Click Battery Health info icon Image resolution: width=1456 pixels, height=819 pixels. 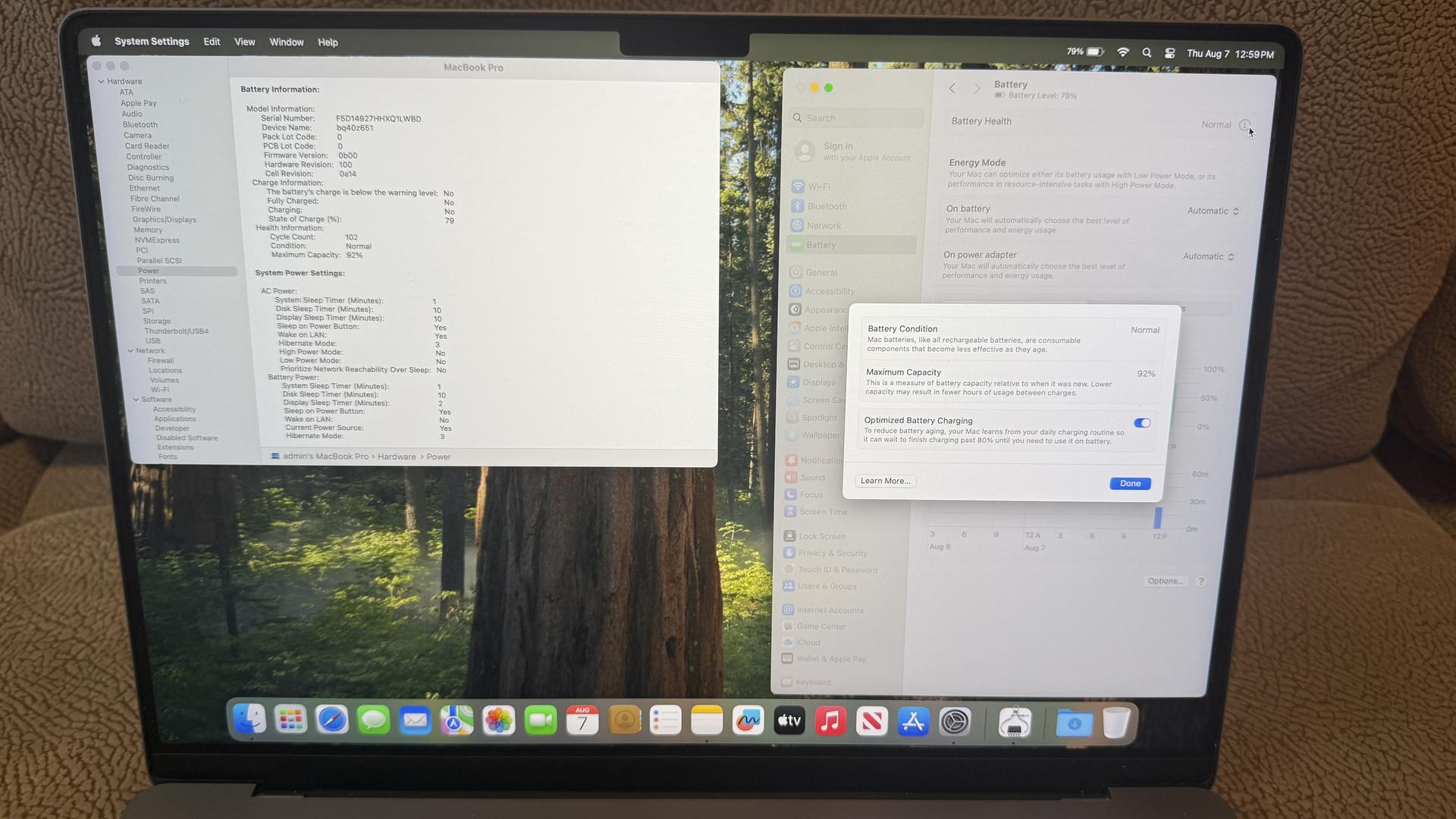point(1244,125)
